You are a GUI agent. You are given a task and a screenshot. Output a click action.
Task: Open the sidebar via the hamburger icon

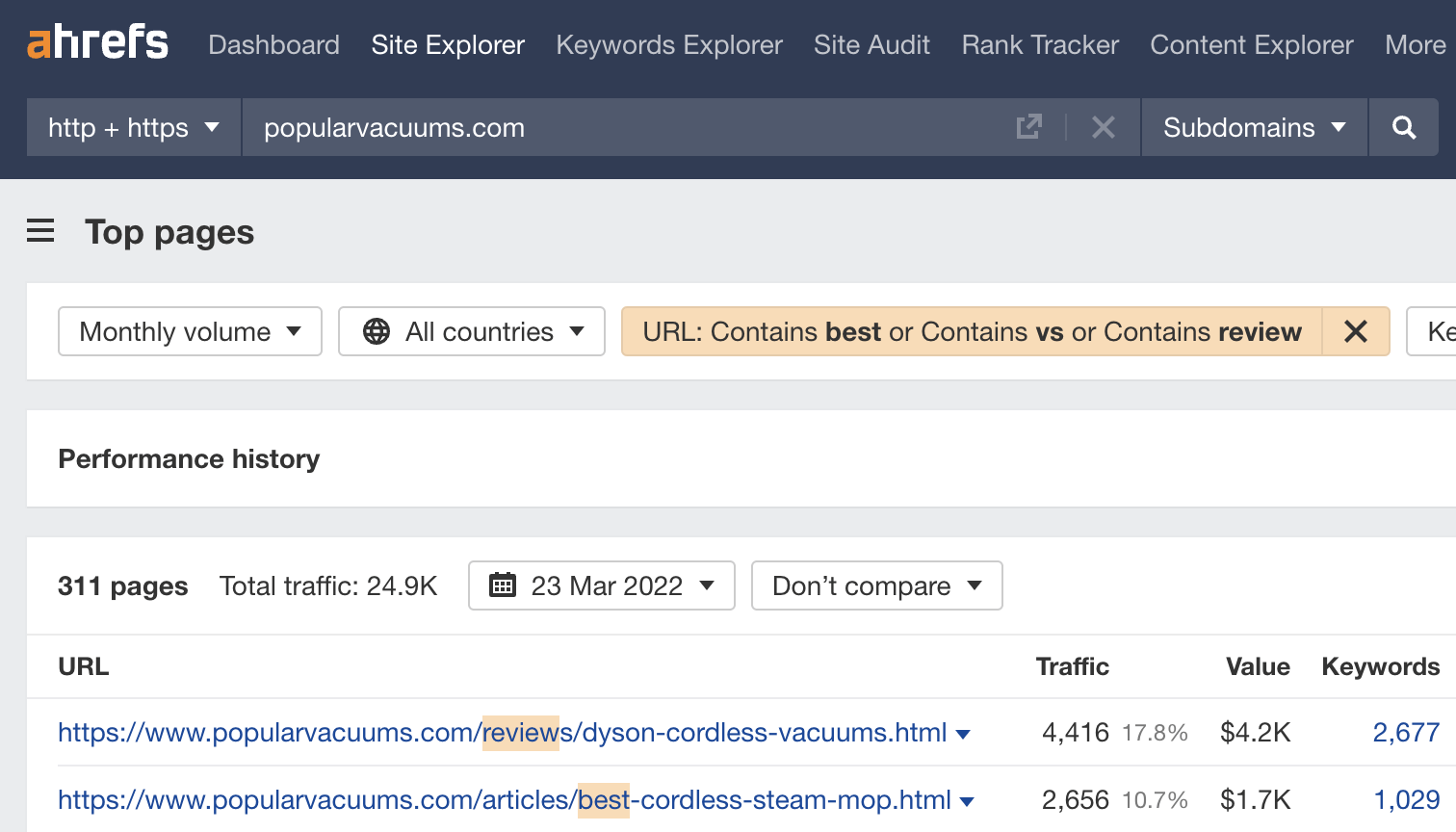pyautogui.click(x=39, y=230)
